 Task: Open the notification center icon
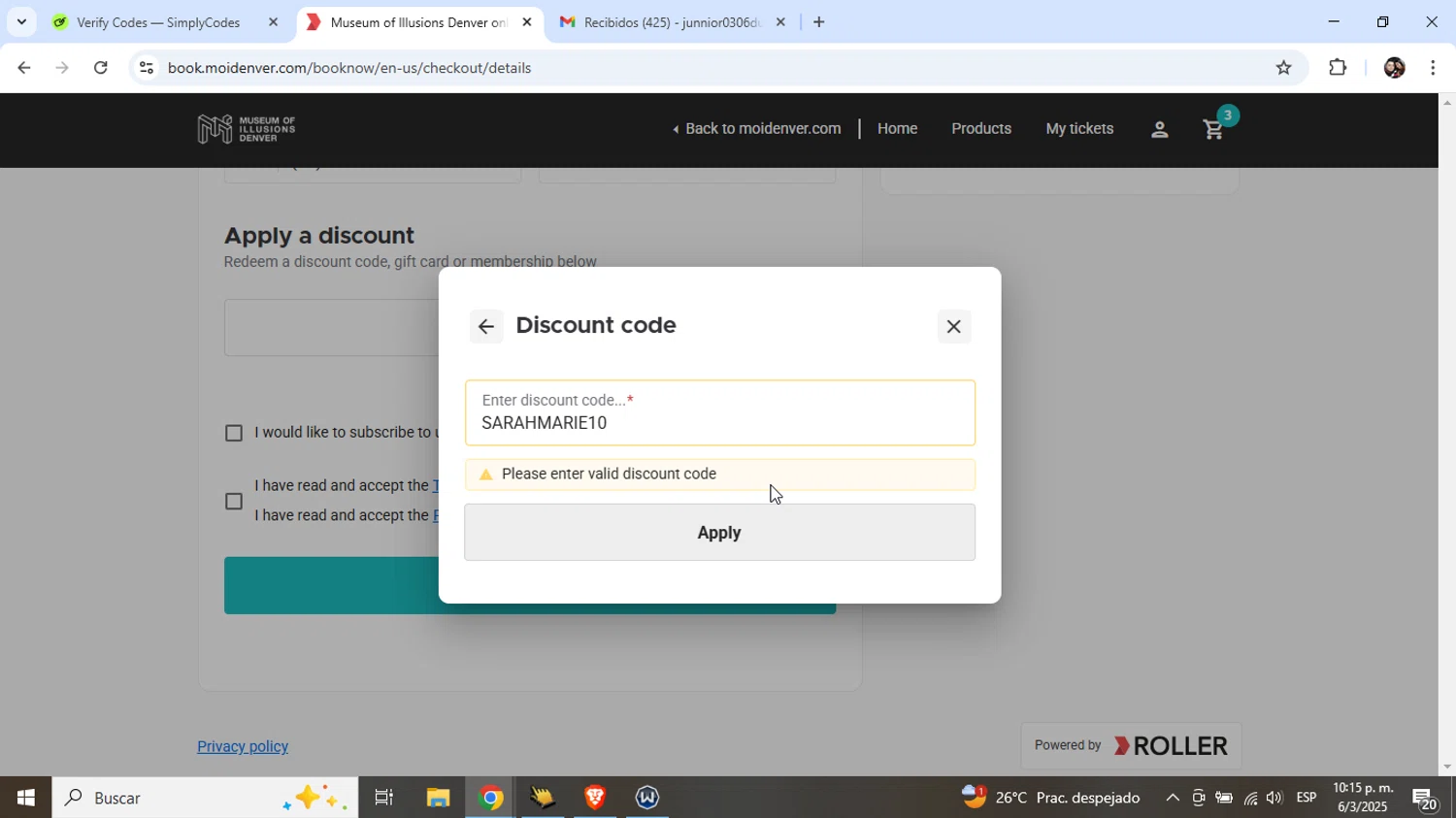[x=1426, y=799]
